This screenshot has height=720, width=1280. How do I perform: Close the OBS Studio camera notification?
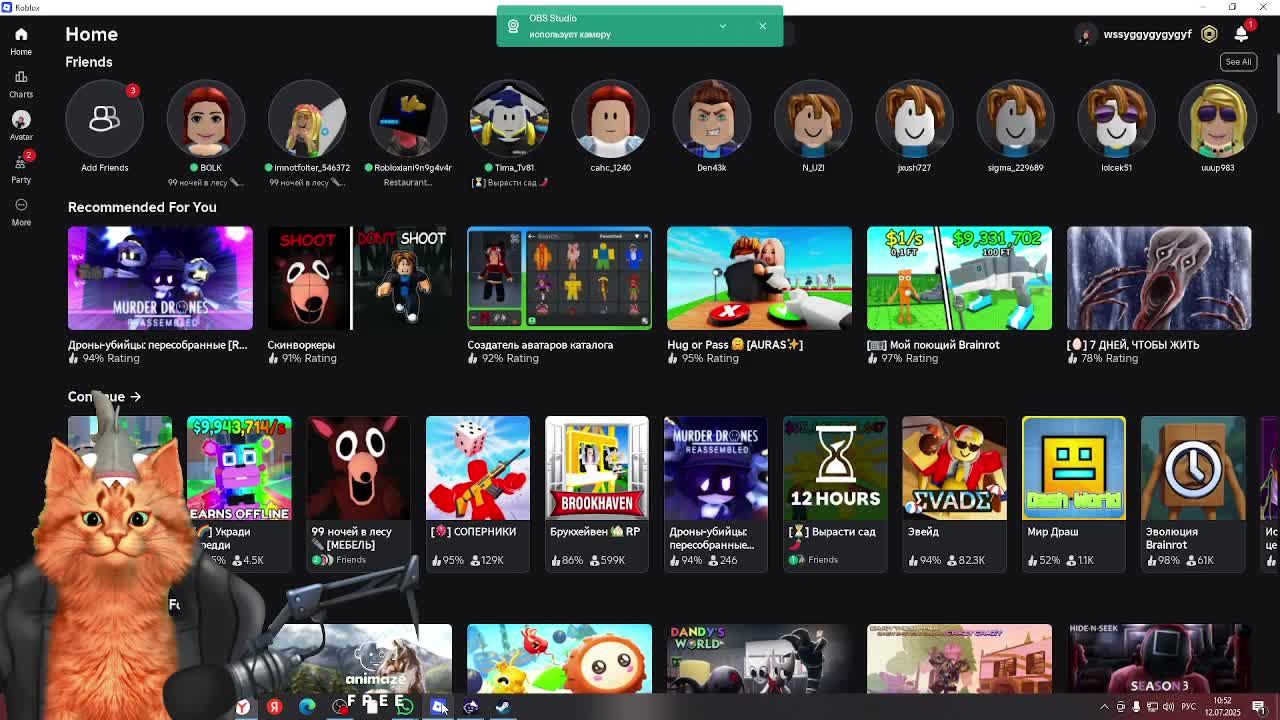(x=762, y=26)
